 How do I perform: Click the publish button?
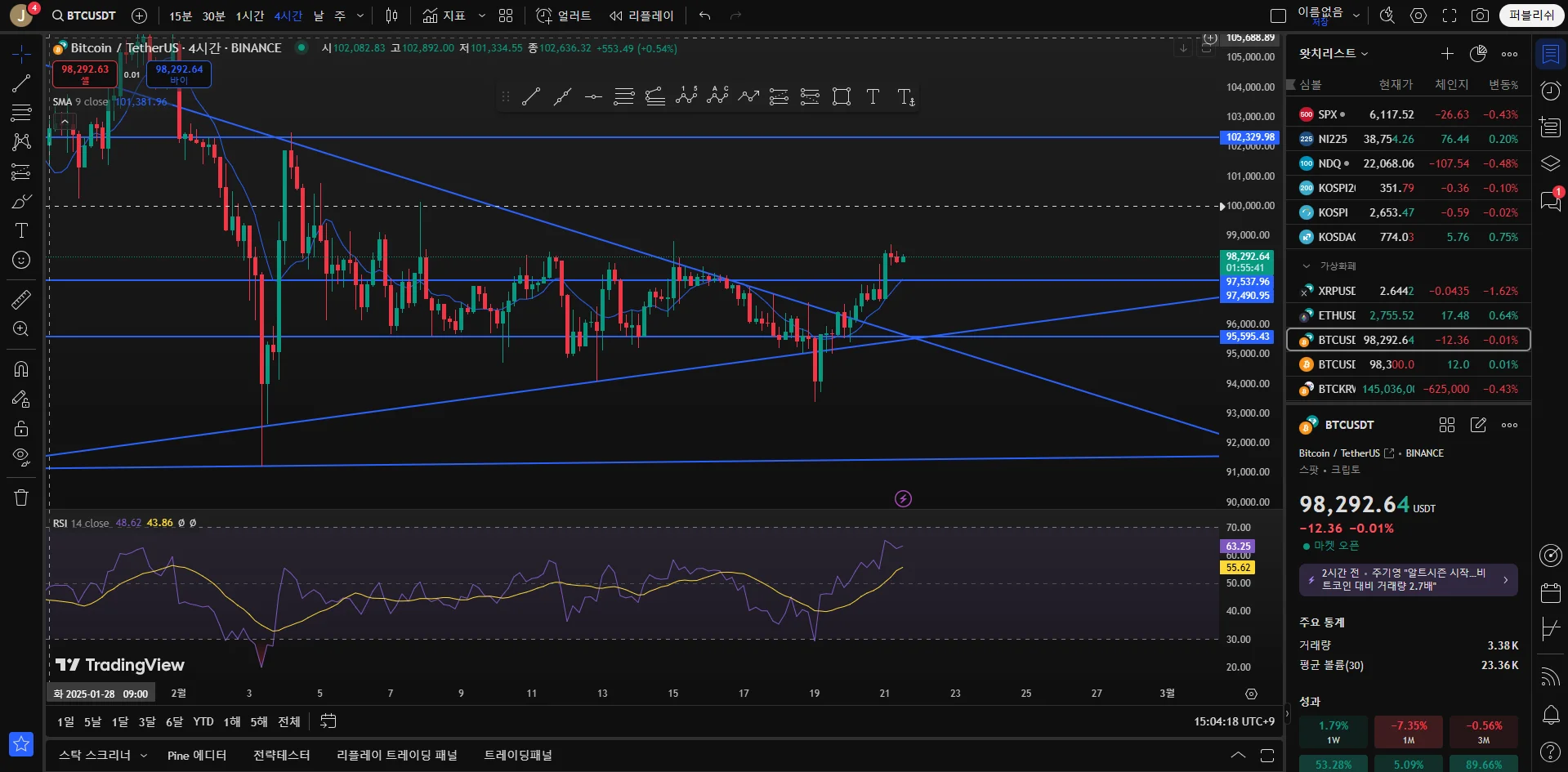point(1531,16)
